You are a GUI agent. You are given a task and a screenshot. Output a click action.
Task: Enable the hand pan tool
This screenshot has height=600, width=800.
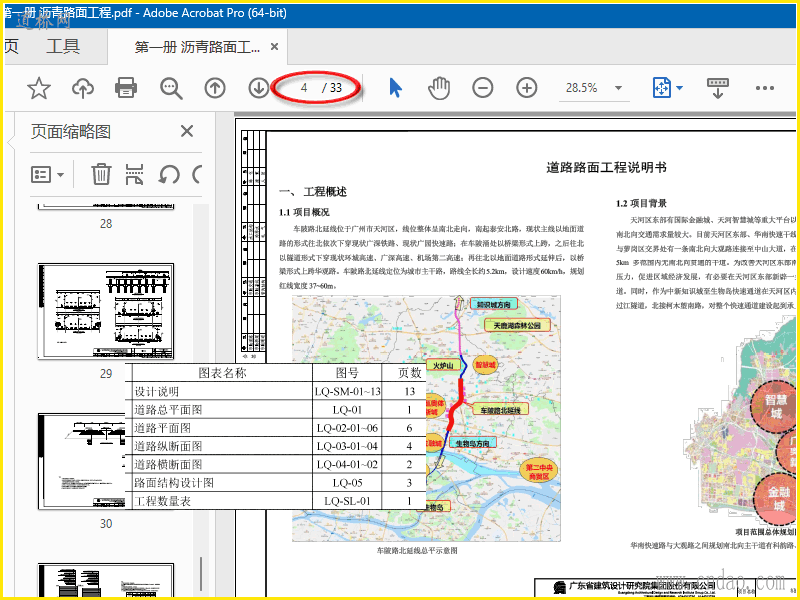(438, 88)
